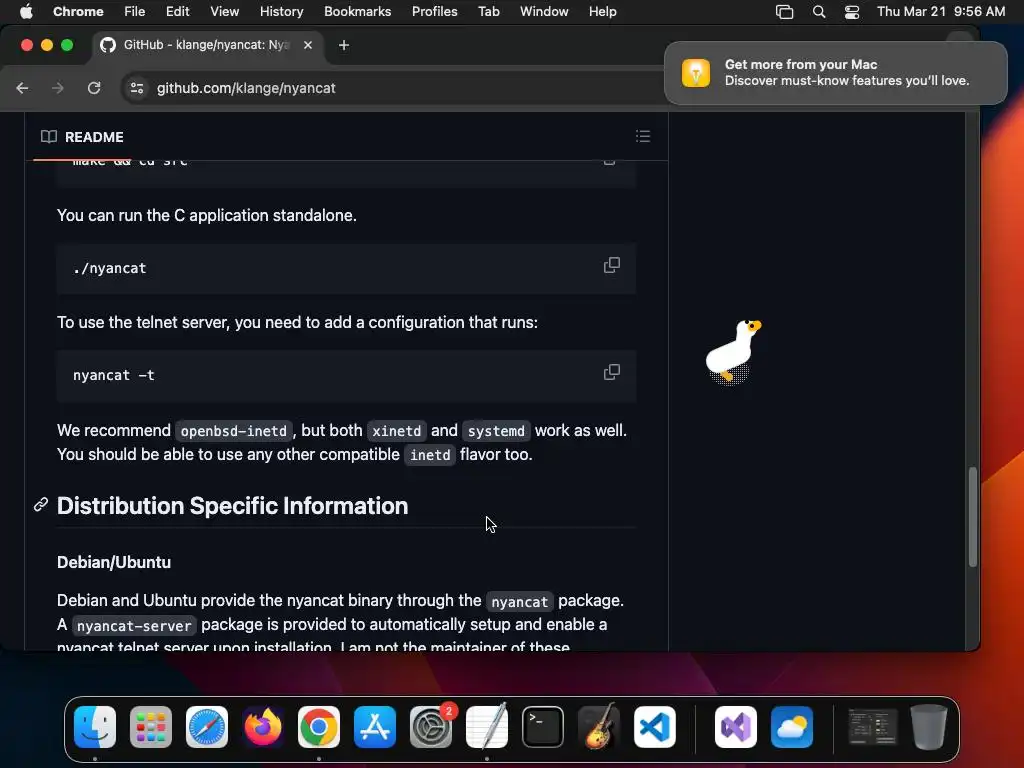Select the GitHub klange/nyancat tab
This screenshot has height=768, width=1024.
[x=206, y=45]
